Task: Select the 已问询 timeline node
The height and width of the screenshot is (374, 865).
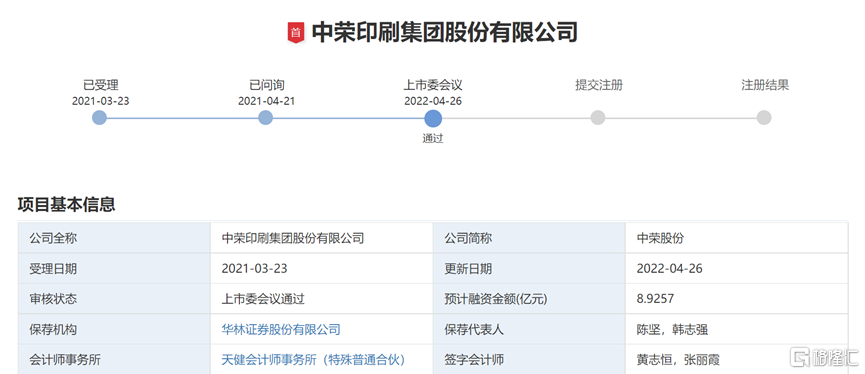Action: (265, 117)
